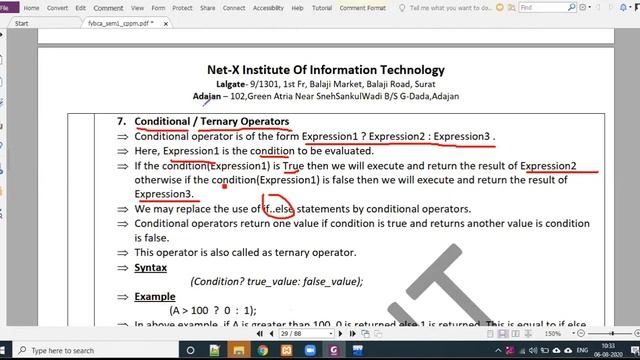Image resolution: width=640 pixels, height=360 pixels.
Task: Switch to the Protect tab
Action: (182, 8)
